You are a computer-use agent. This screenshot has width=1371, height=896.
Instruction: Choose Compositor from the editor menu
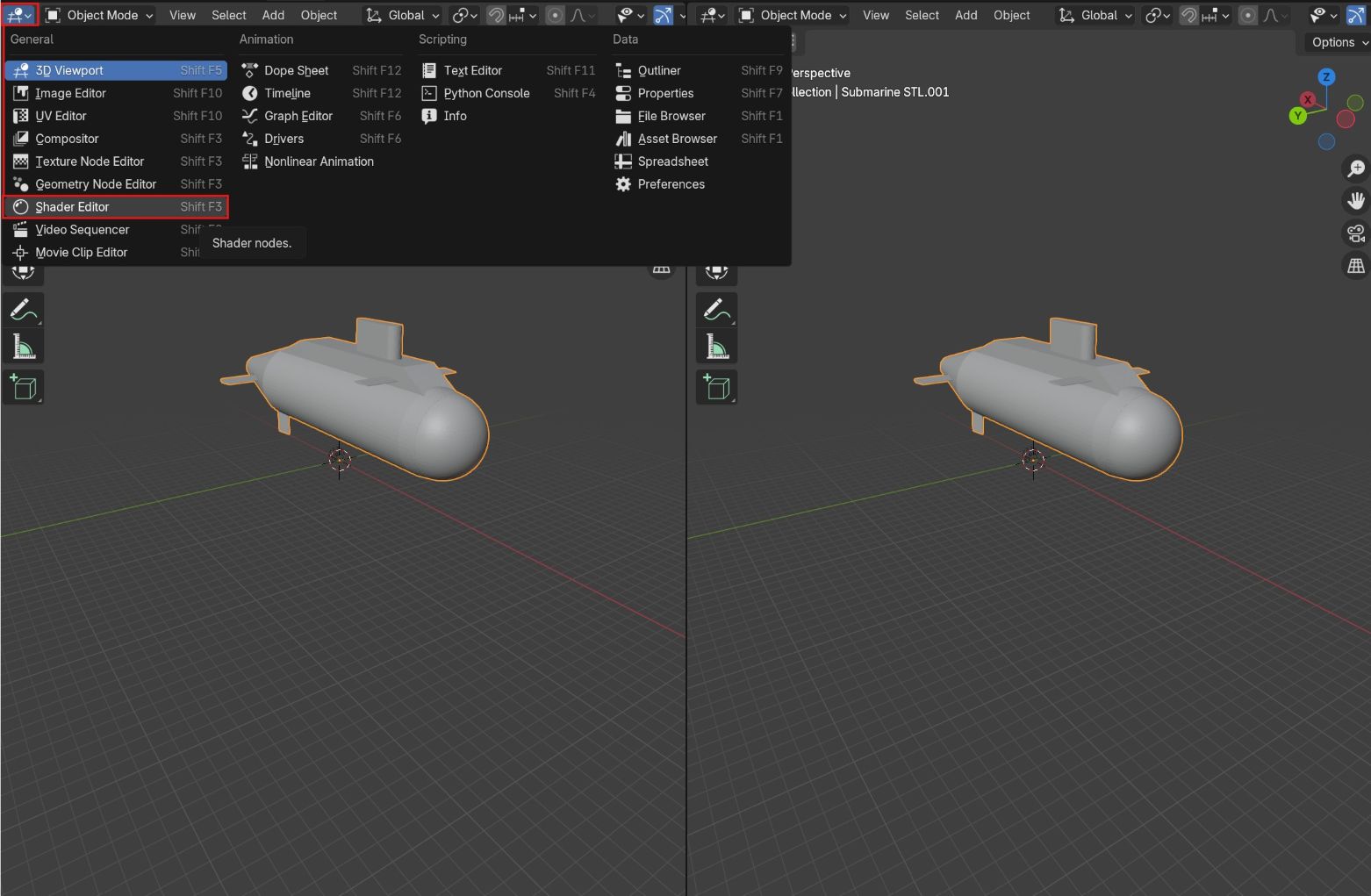tap(117, 139)
